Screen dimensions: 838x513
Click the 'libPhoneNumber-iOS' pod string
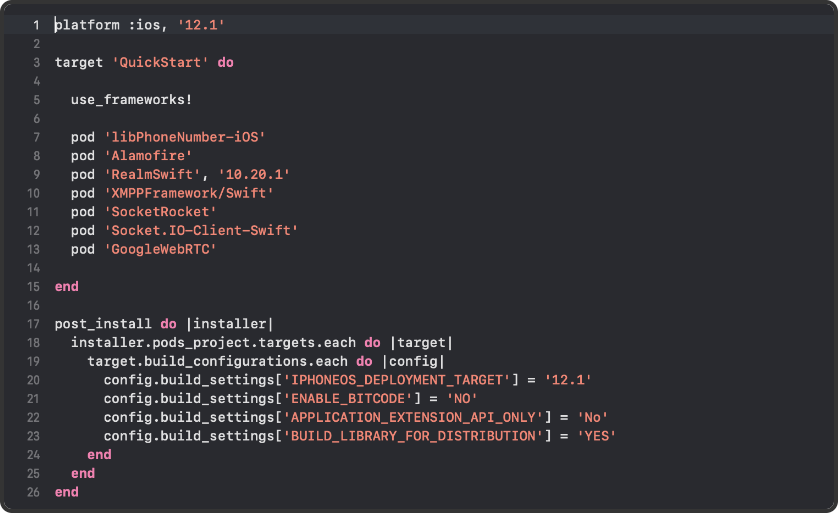click(184, 137)
